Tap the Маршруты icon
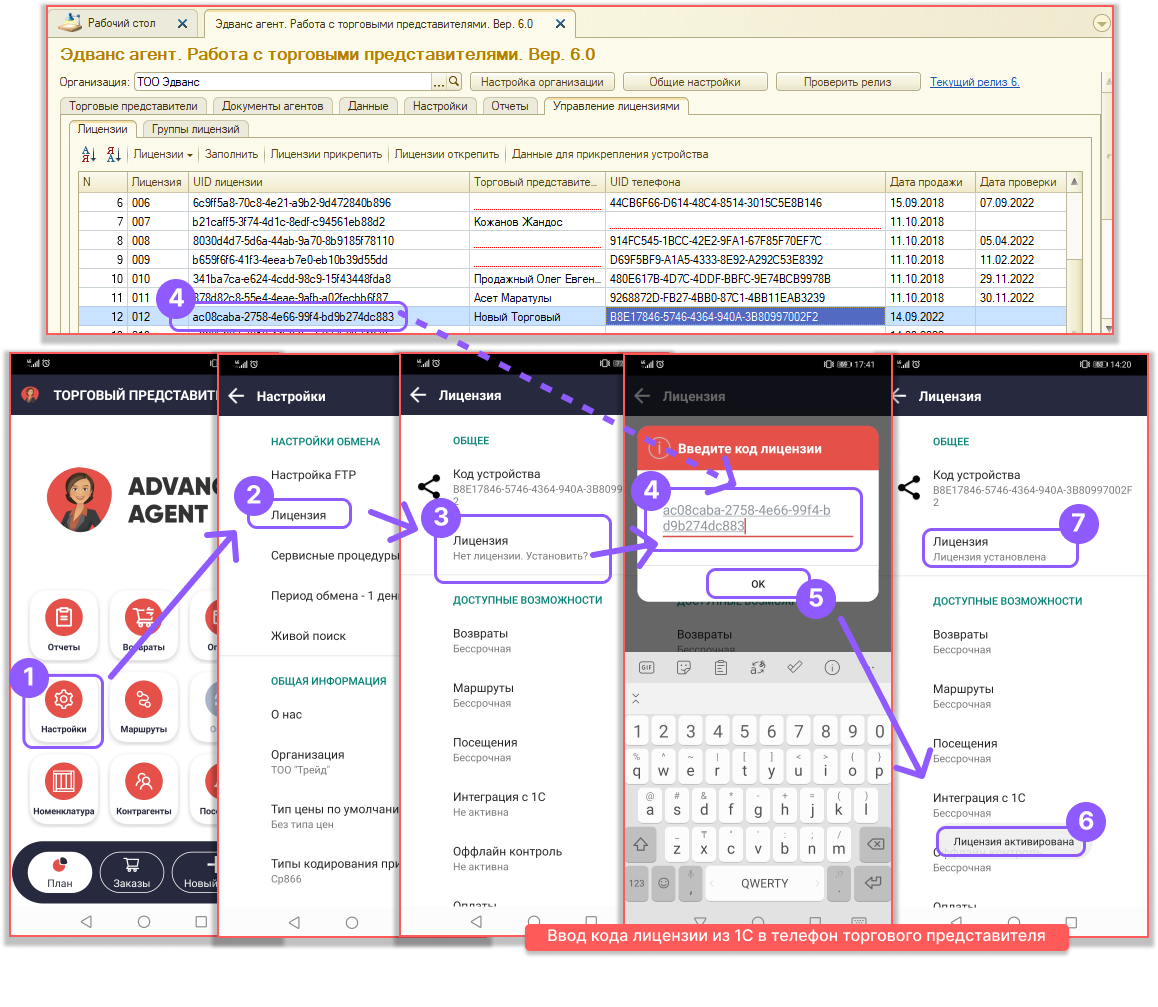 pyautogui.click(x=143, y=698)
